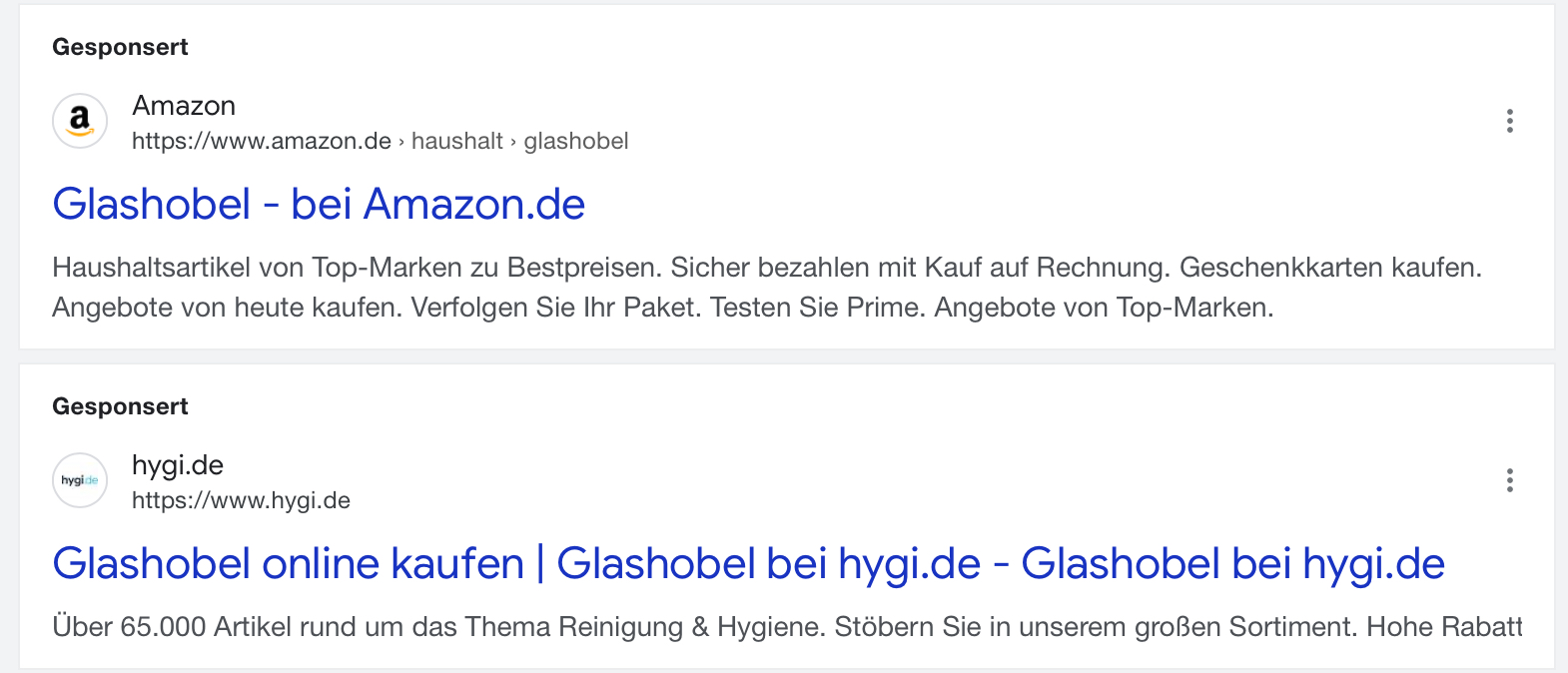Click the "Amazon" site name
This screenshot has width=1568, height=673.
[184, 106]
